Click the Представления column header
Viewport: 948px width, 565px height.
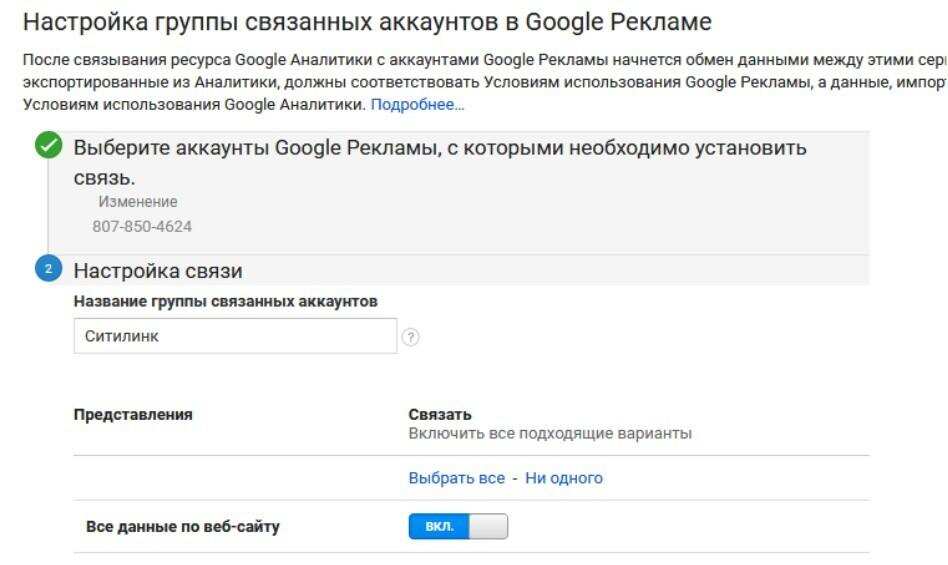(x=133, y=414)
